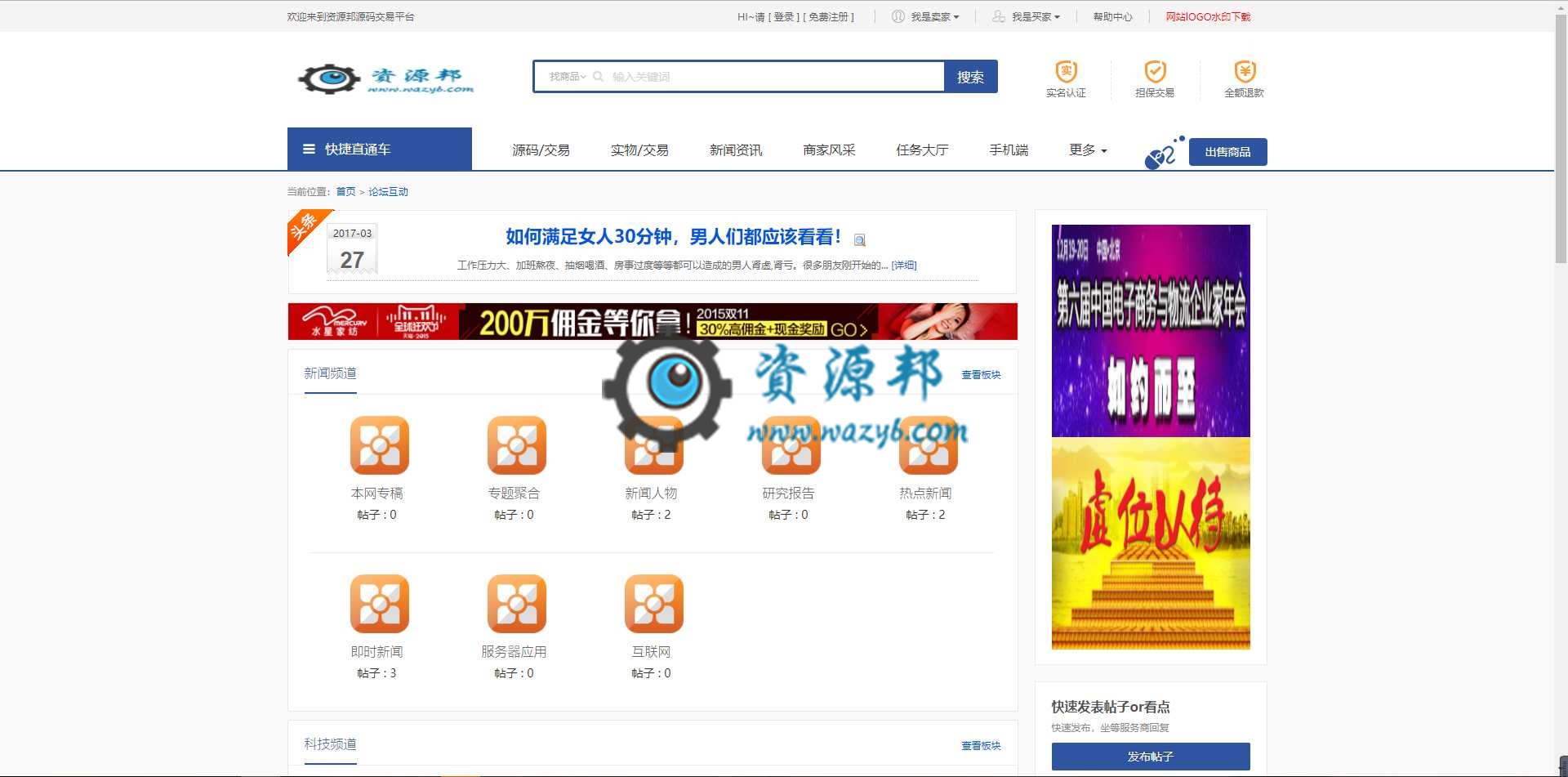Viewport: 1568px width, 777px height.
Task: Click the 200万佣金 banner advertisement
Action: (x=653, y=321)
